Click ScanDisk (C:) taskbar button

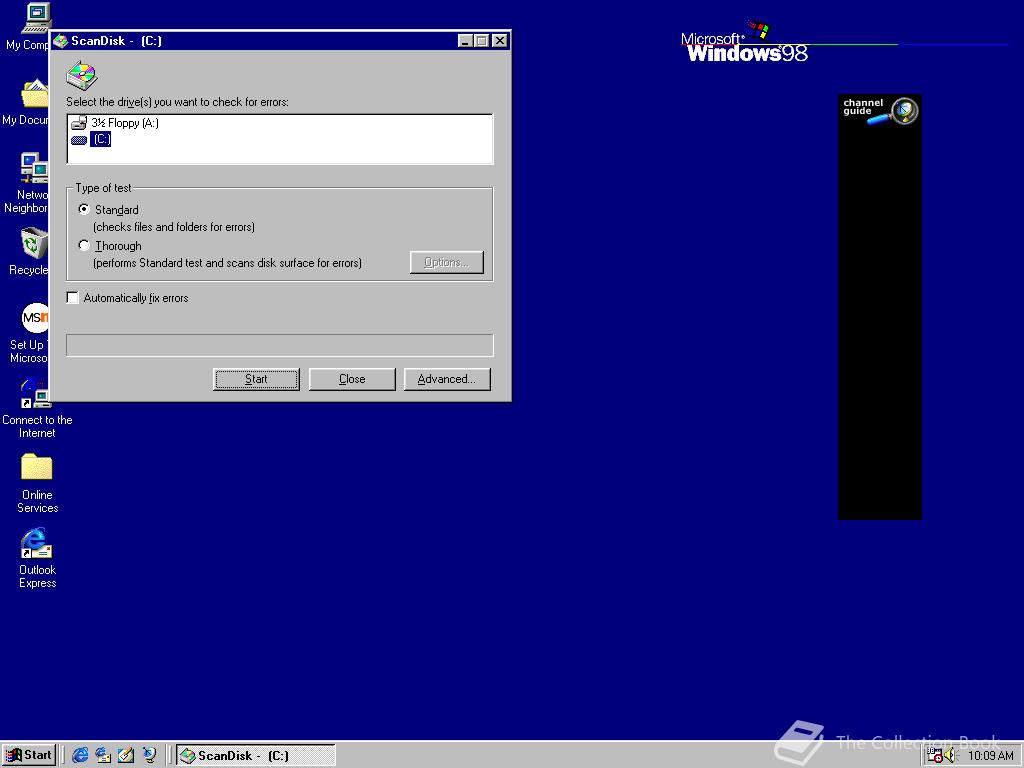point(256,756)
